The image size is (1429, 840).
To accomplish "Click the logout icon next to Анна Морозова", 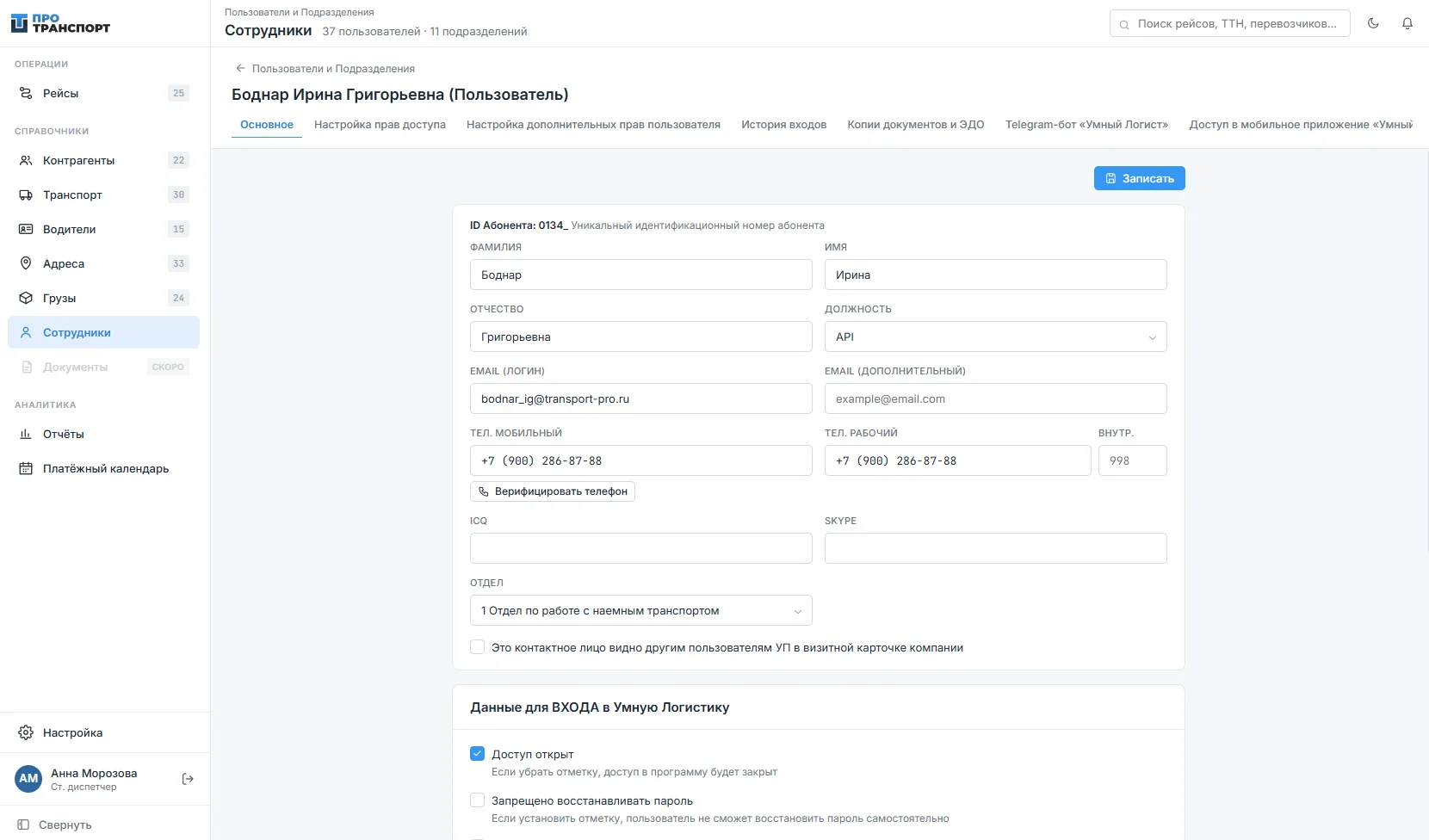I will [x=188, y=779].
